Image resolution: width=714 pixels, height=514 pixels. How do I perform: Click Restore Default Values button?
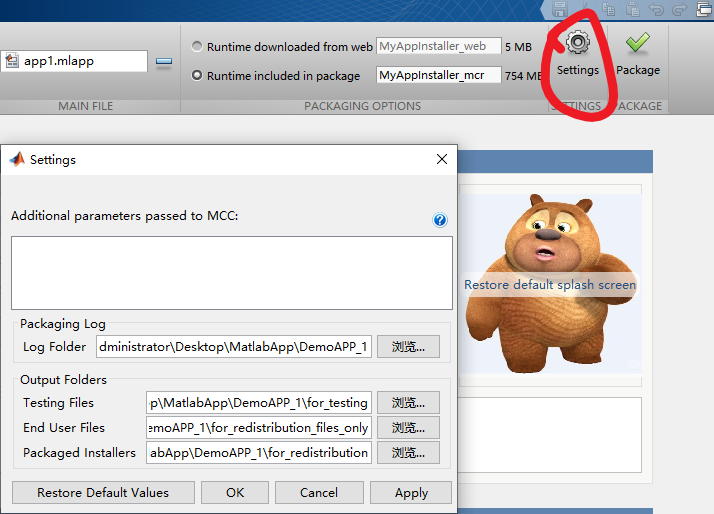(103, 493)
